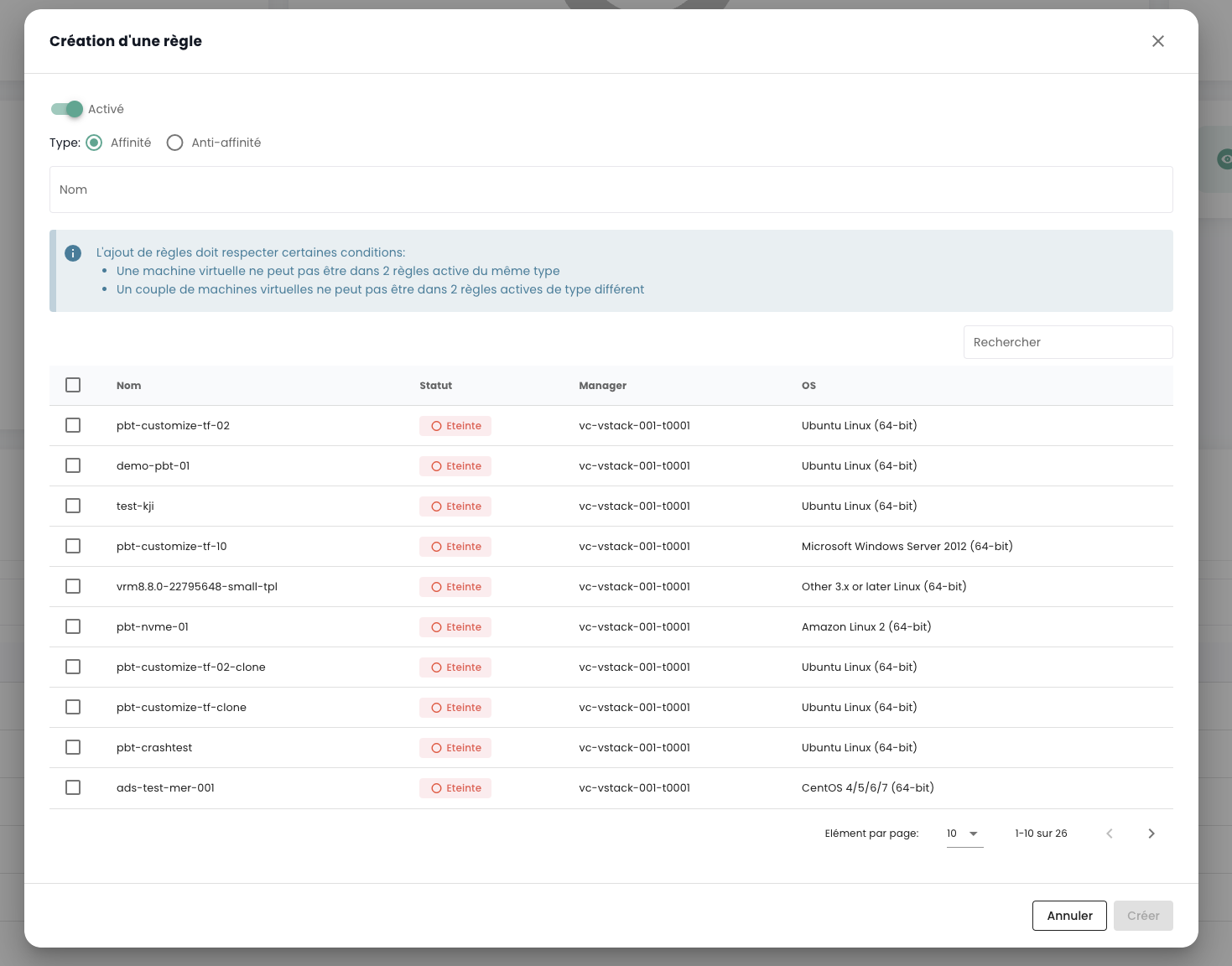
Task: Click the Eteinte status badge for test-kji
Action: pyautogui.click(x=455, y=506)
